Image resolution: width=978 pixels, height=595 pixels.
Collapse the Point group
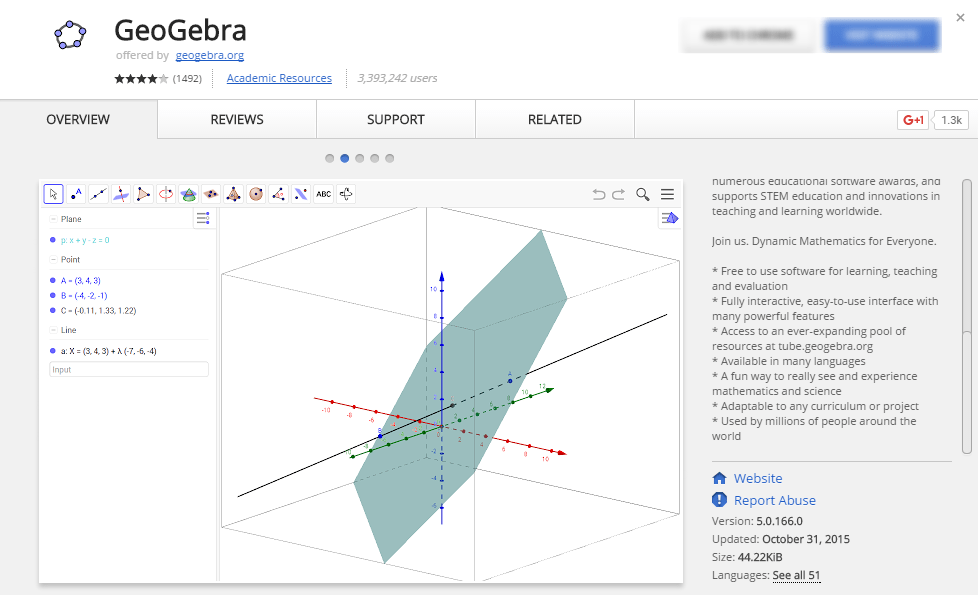(53, 259)
